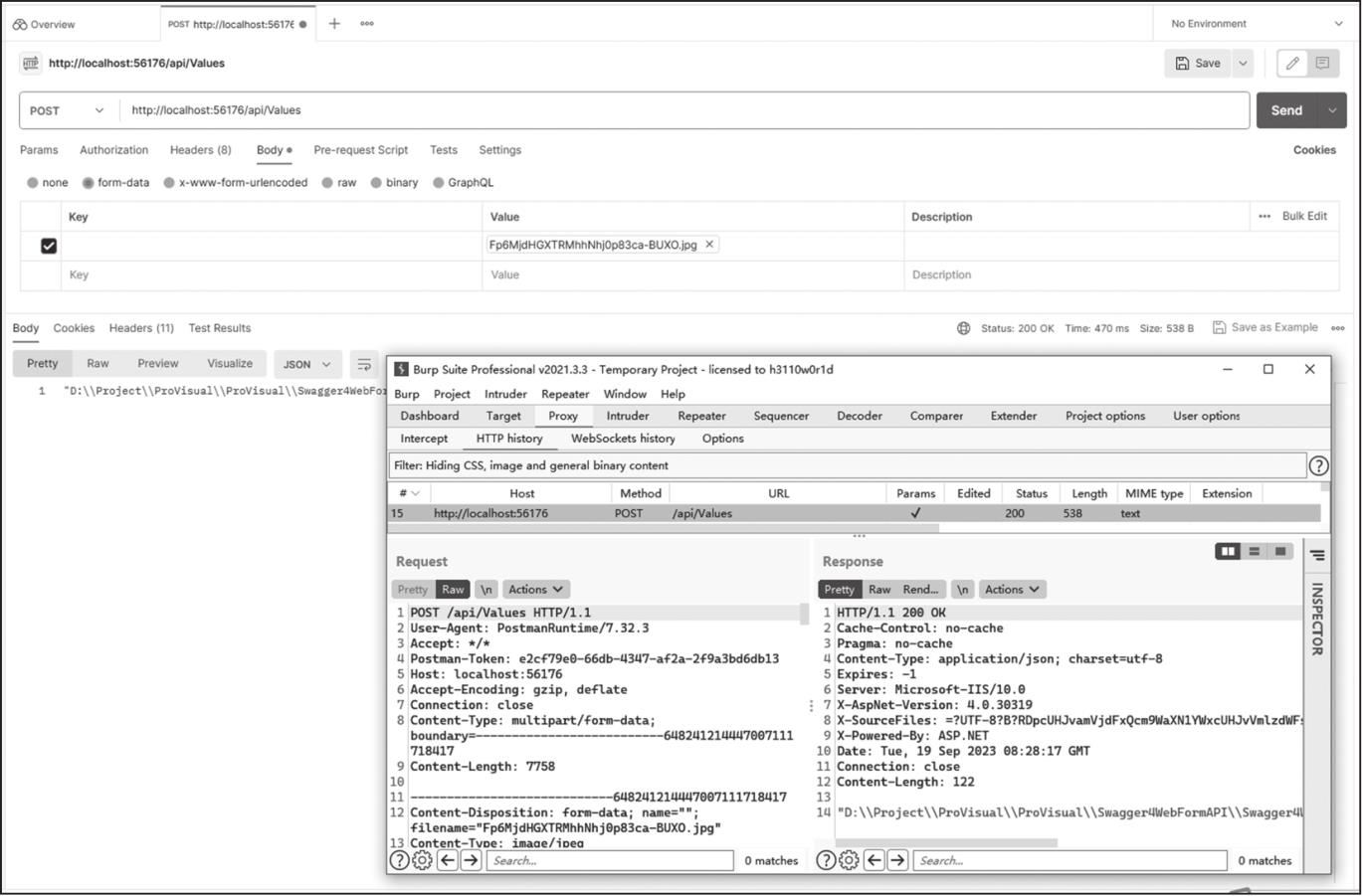Select the combined single-panel layout icon
Image resolution: width=1362 pixels, height=896 pixels.
1279,551
